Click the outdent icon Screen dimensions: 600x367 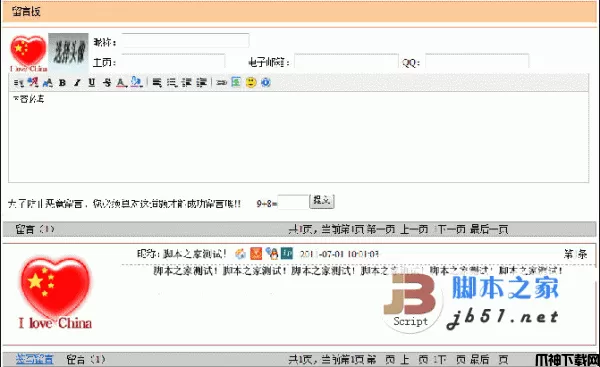coord(187,82)
